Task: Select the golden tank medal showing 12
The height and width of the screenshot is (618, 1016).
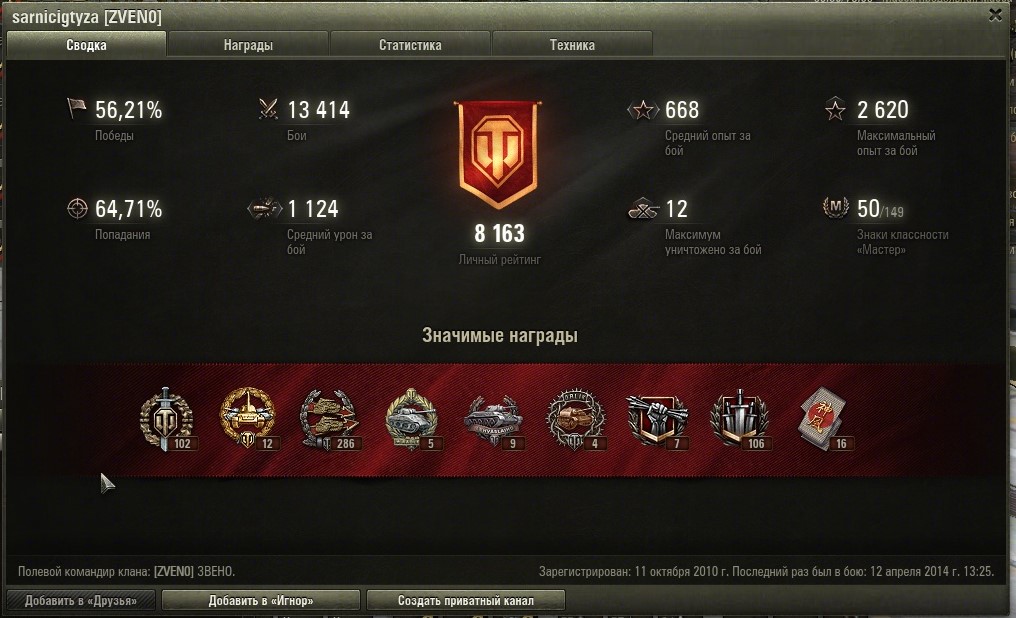Action: pyautogui.click(x=248, y=418)
